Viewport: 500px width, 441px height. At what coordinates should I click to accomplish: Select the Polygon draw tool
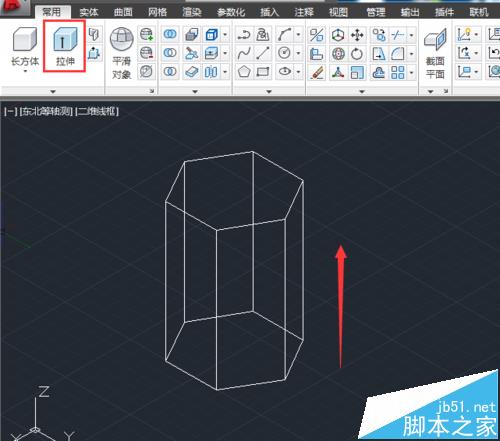pyautogui.click(x=244, y=72)
